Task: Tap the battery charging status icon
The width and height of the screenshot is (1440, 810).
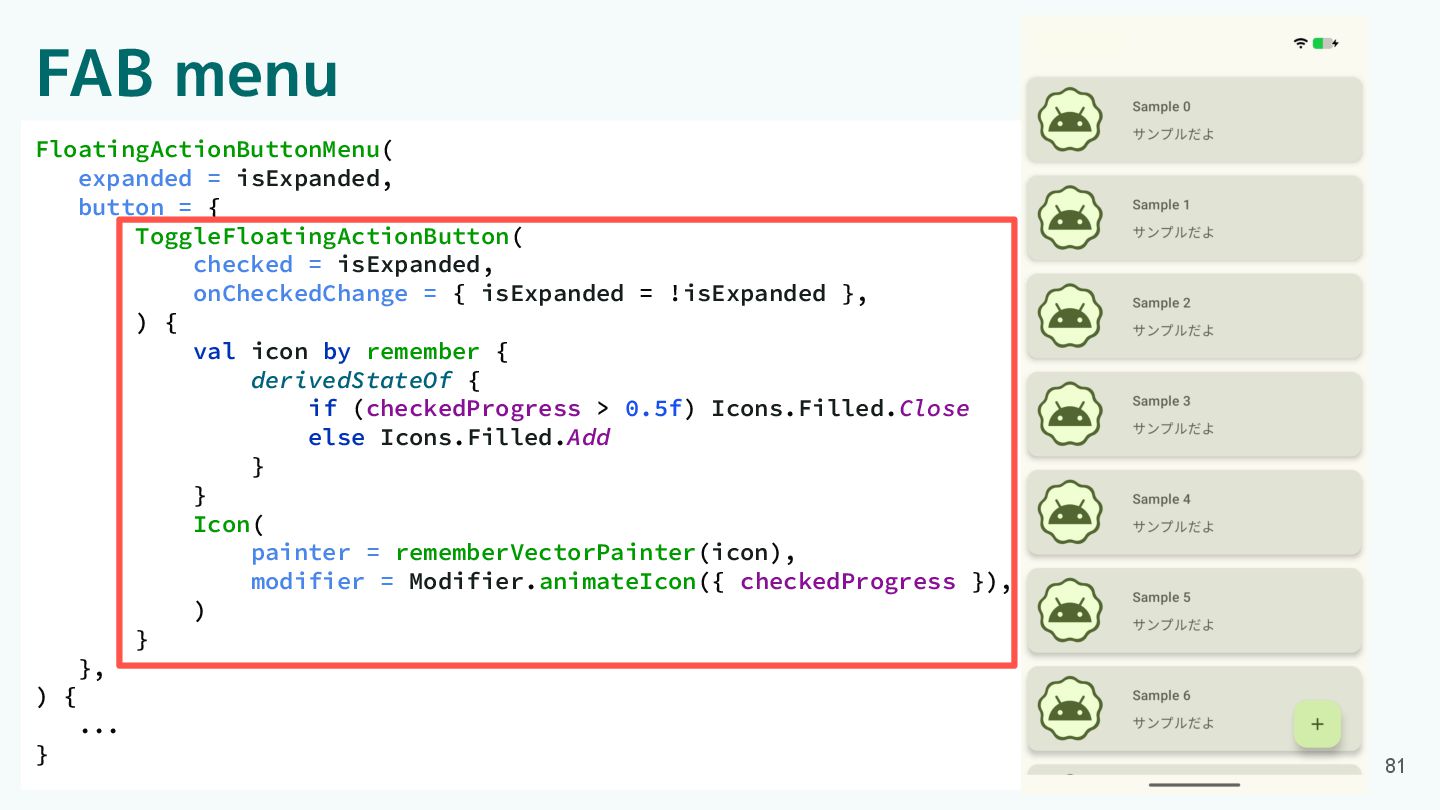Action: click(x=1326, y=43)
